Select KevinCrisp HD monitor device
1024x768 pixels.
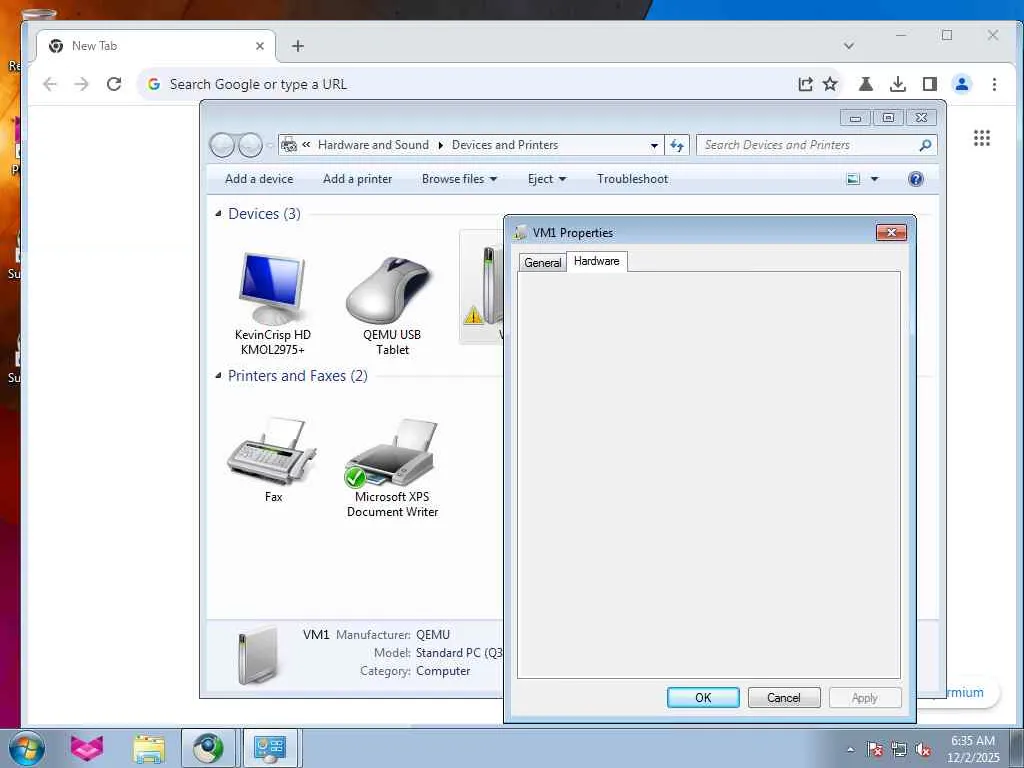click(272, 303)
